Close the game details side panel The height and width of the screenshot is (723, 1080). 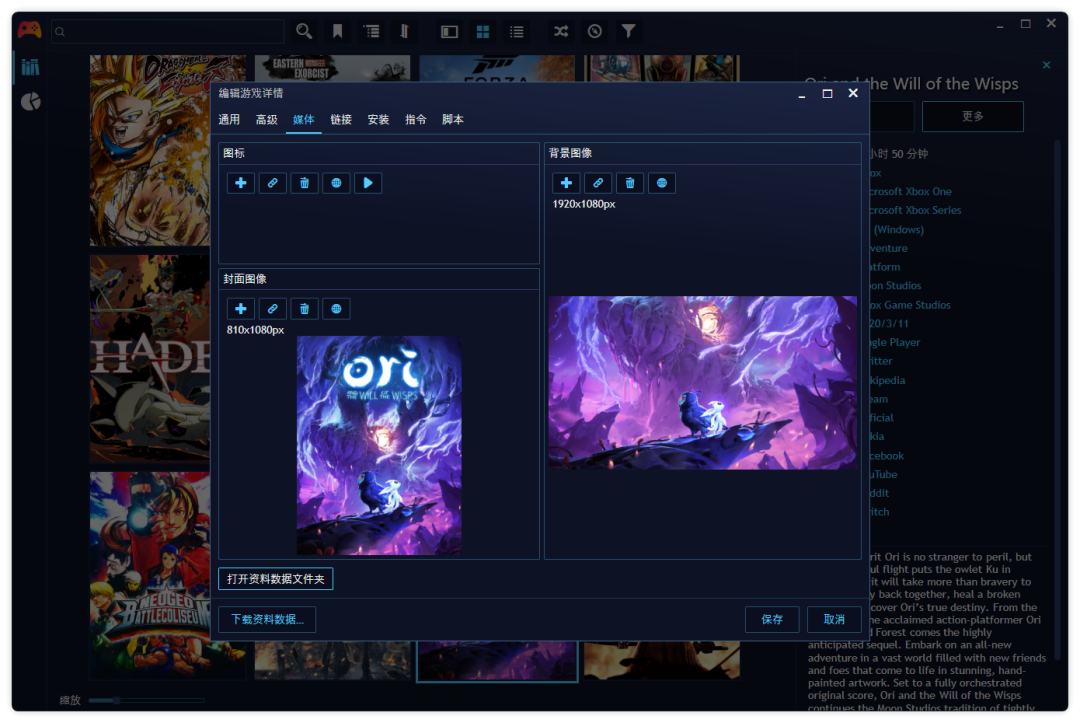coord(1046,65)
